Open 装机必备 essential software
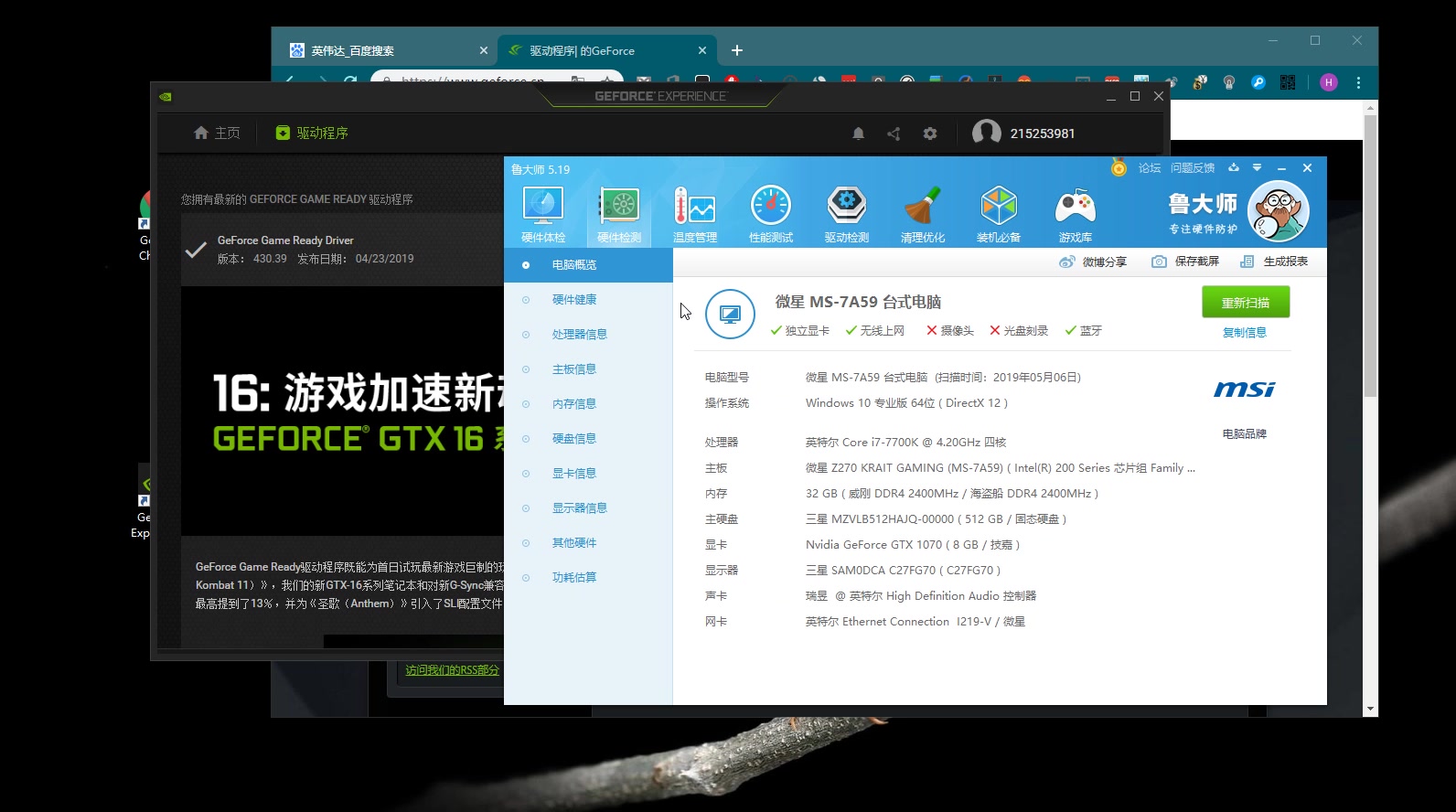 [x=999, y=214]
